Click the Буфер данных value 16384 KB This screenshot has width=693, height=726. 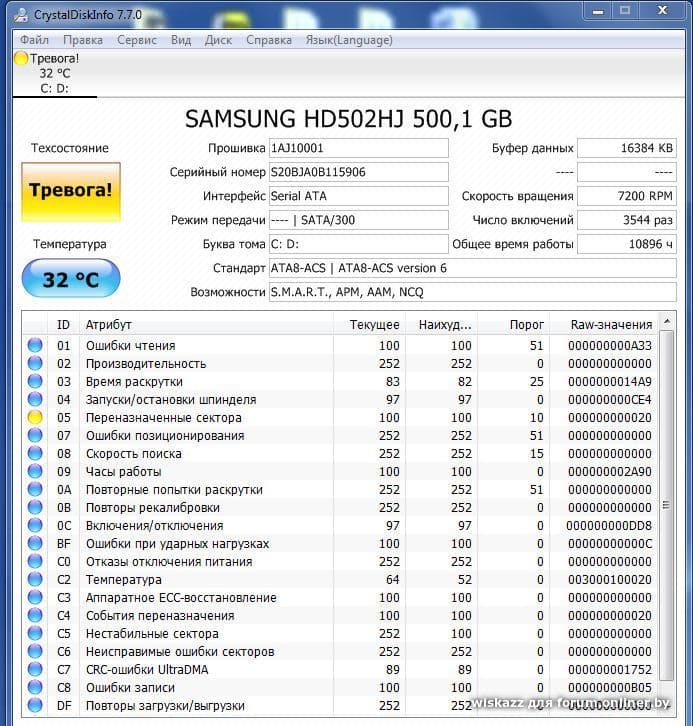point(627,148)
